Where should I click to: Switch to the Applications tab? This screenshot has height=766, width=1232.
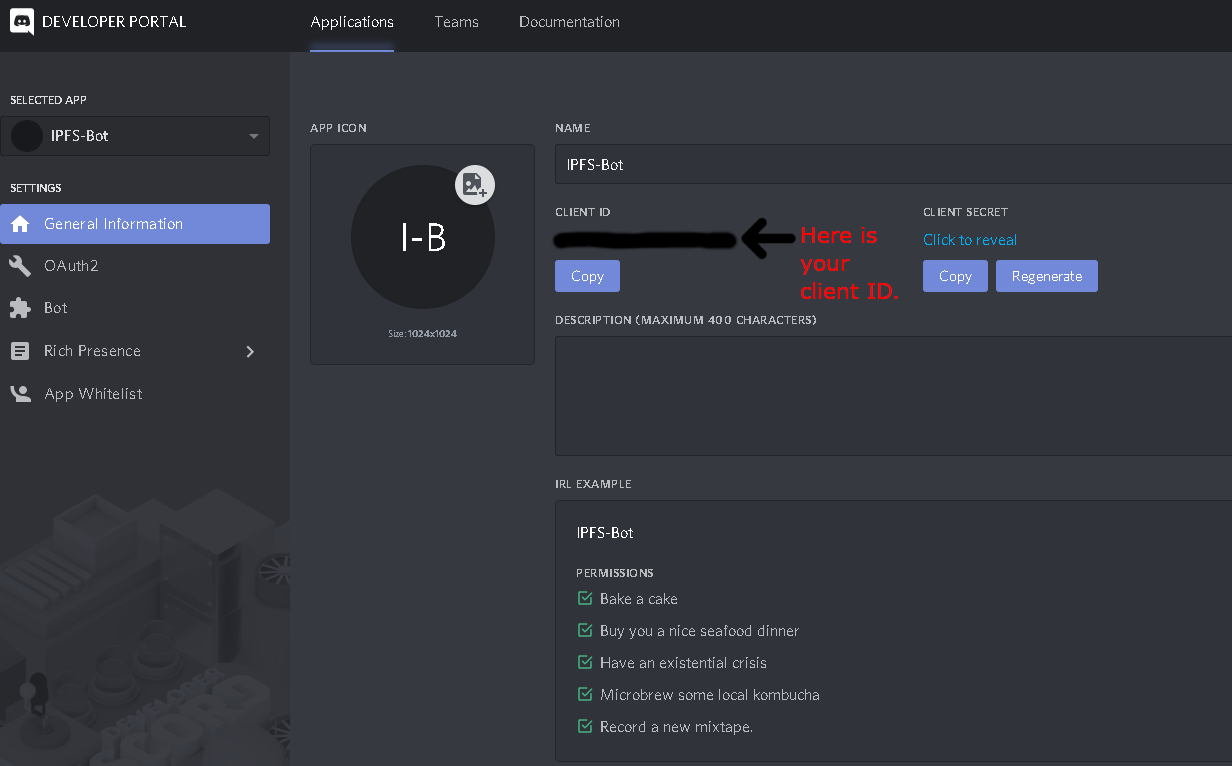pos(352,22)
